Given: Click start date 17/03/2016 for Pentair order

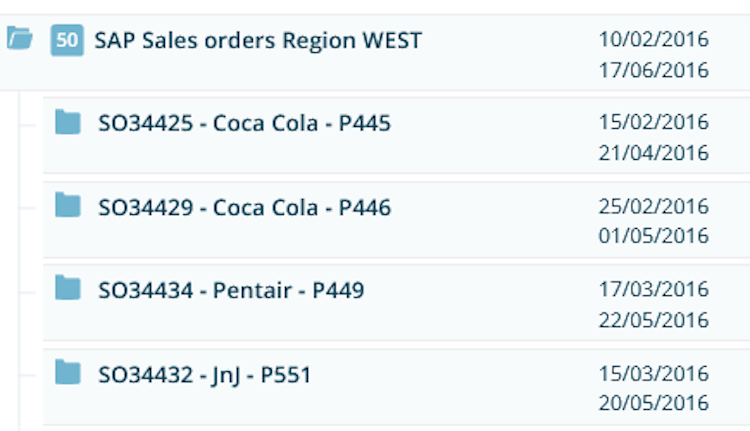Looking at the screenshot, I should click(654, 289).
